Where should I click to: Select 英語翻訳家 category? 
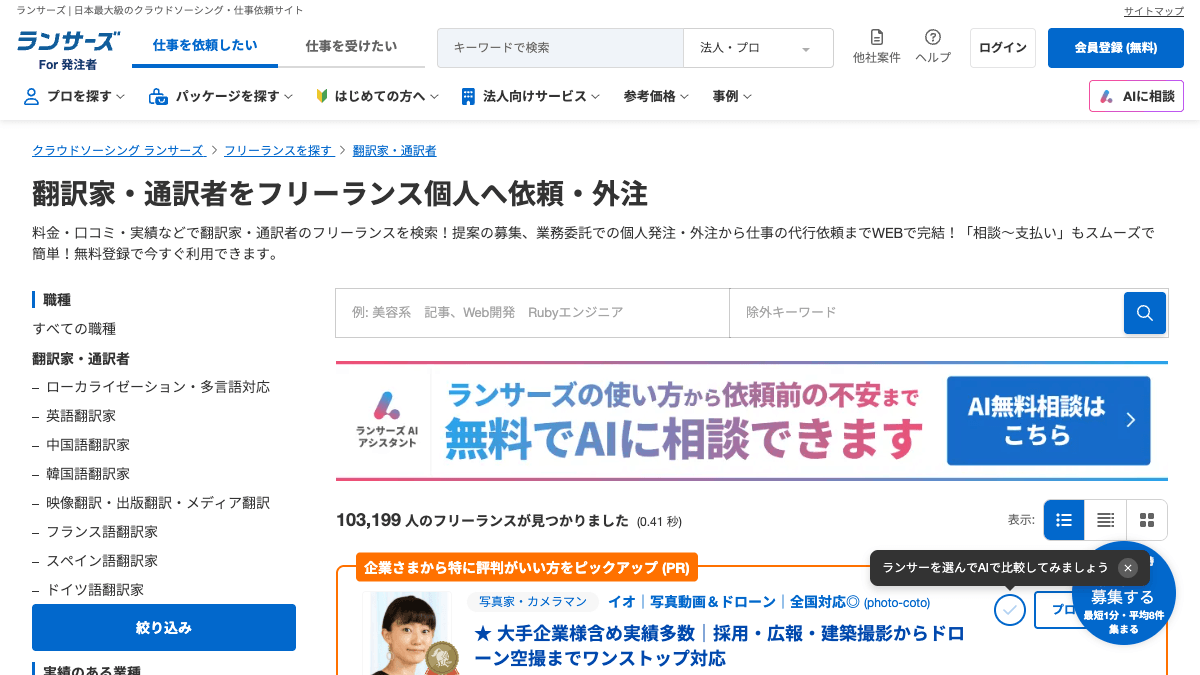[x=81, y=416]
